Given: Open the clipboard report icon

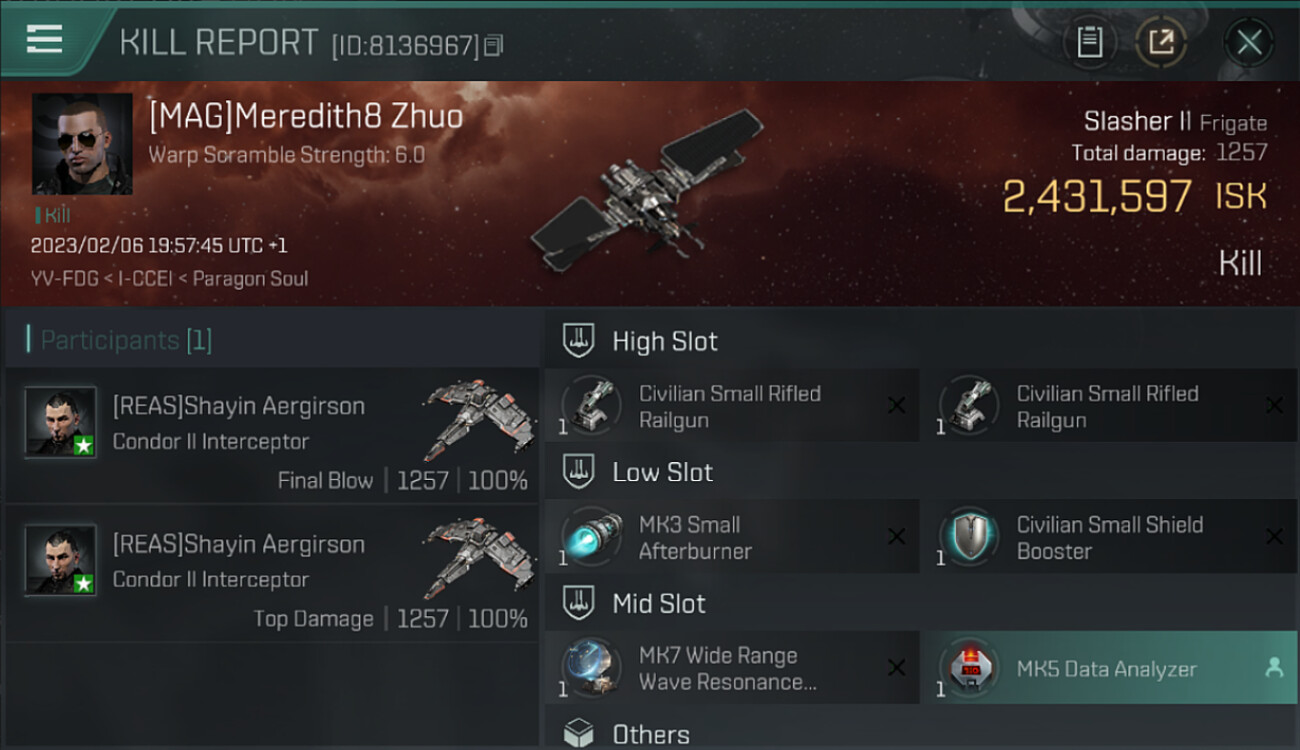Looking at the screenshot, I should [x=1090, y=42].
